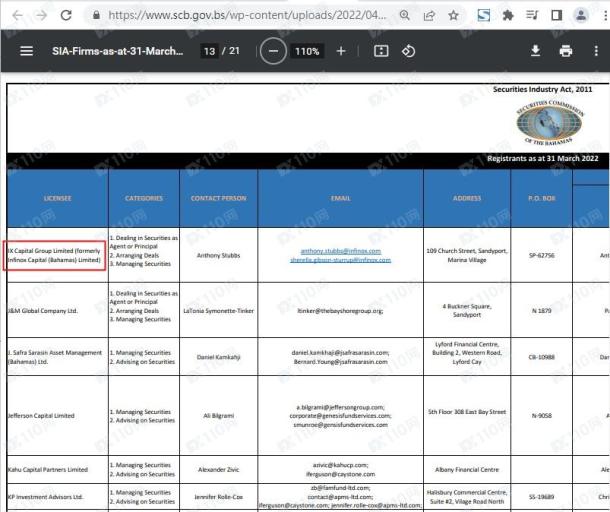Select P.O. Box N-9058
This screenshot has height=512, width=610.
click(542, 416)
